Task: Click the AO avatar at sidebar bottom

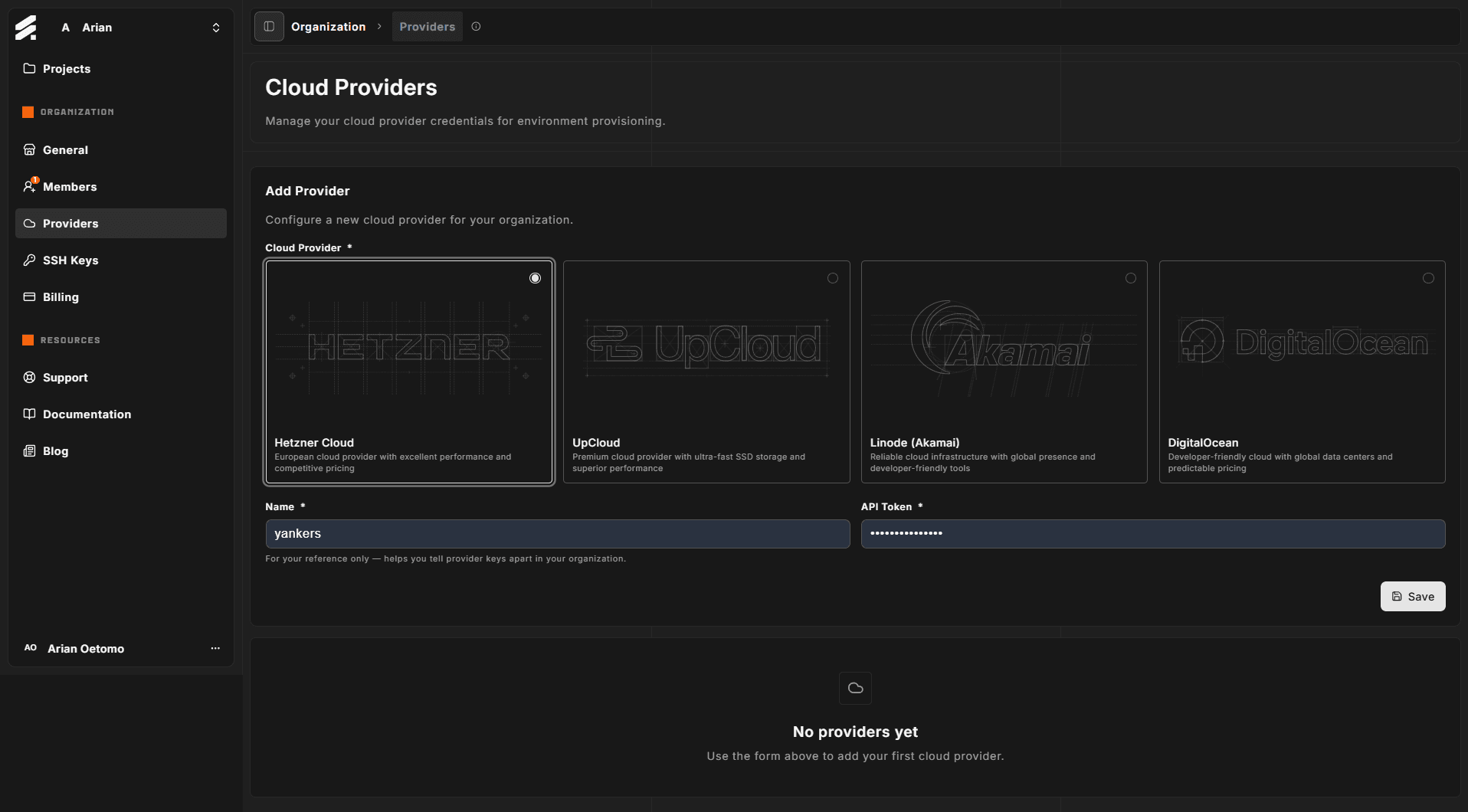Action: point(31,648)
